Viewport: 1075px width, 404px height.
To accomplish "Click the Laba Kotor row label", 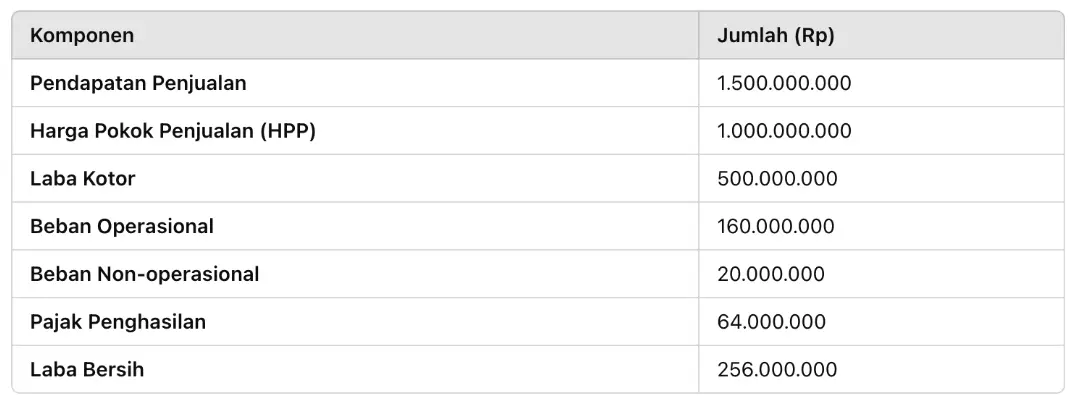I will pos(83,178).
